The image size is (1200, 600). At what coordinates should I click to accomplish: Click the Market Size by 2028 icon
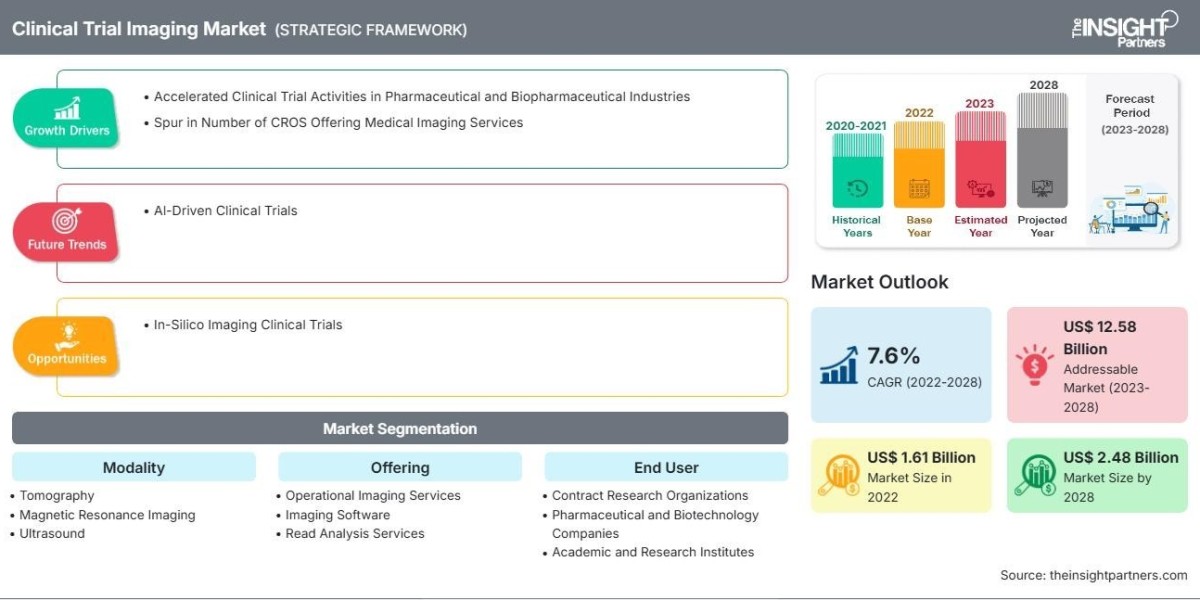(1034, 475)
